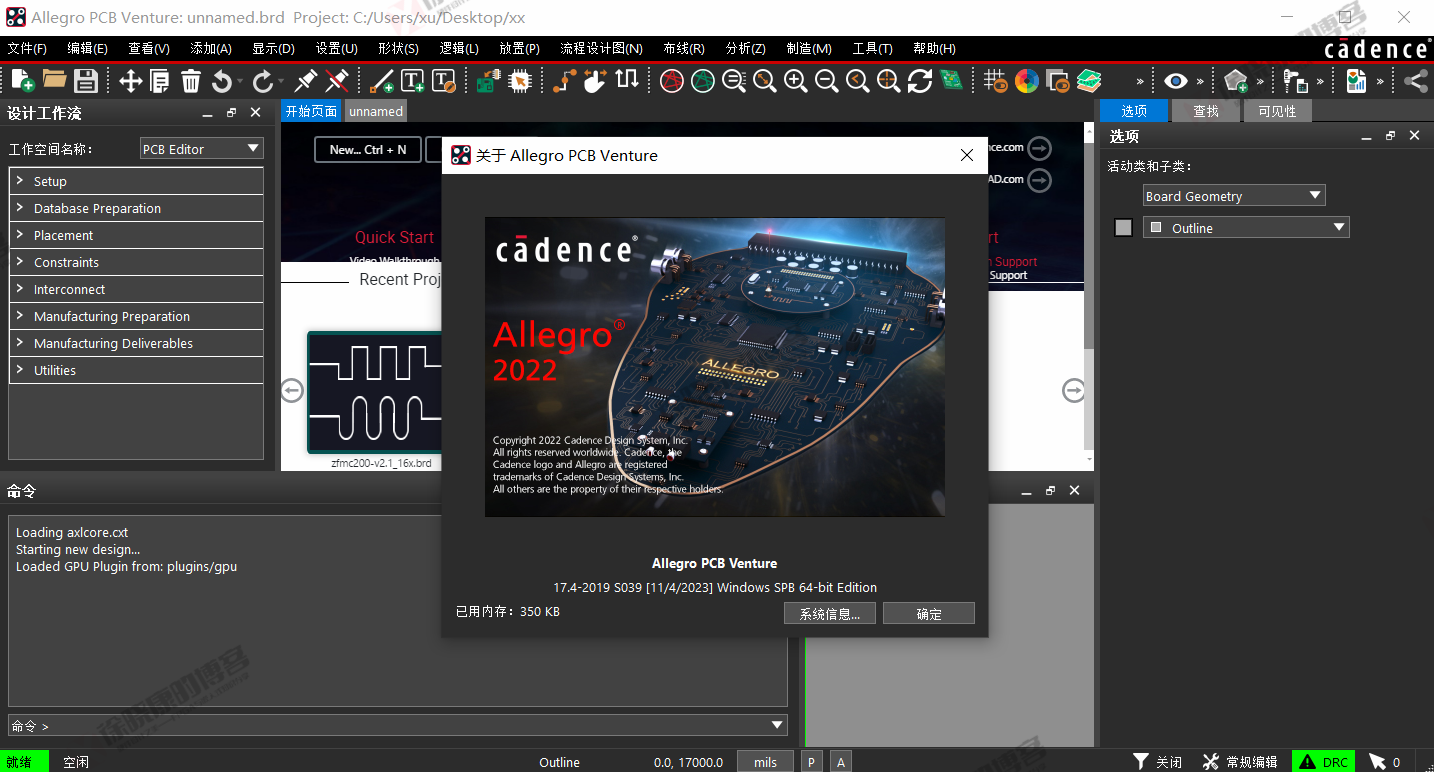
Task: Toggle the eye visibility icon
Action: 1175,81
